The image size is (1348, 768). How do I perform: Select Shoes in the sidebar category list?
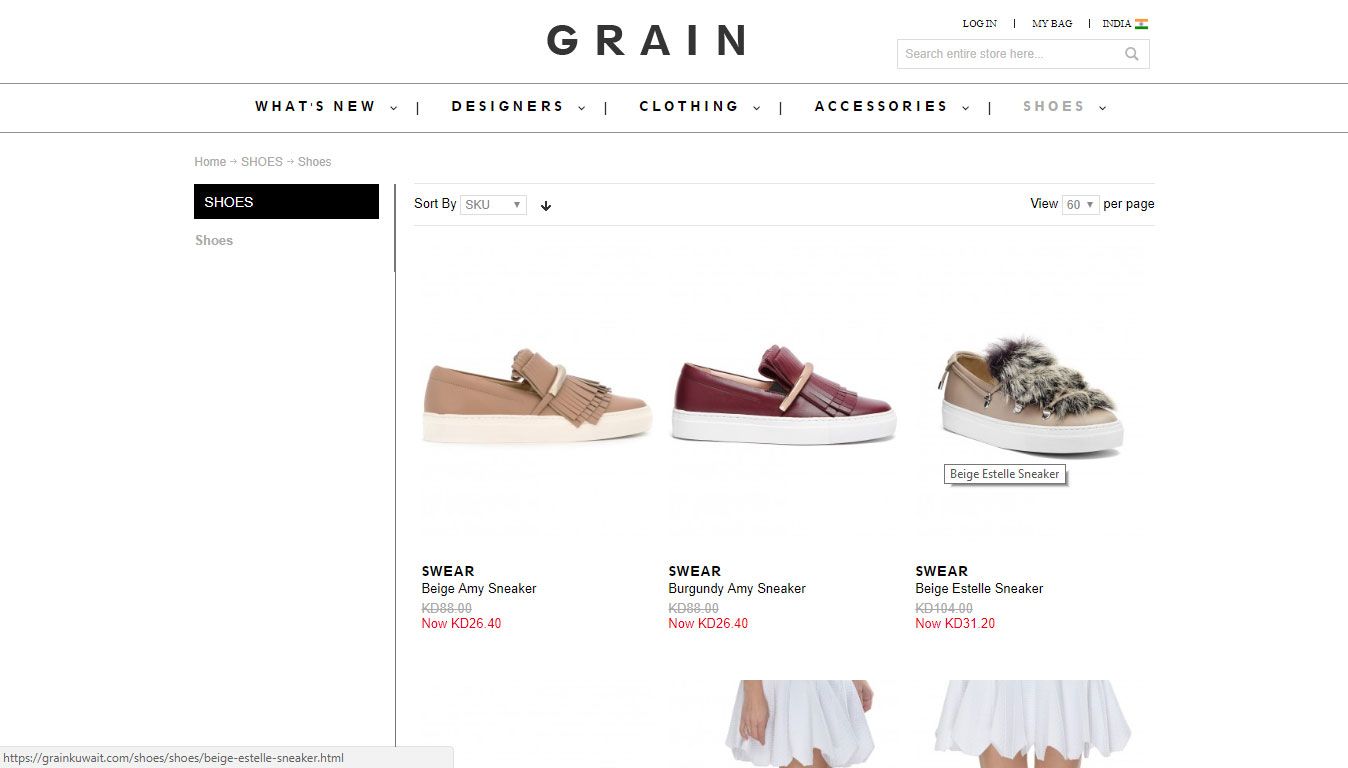point(214,240)
